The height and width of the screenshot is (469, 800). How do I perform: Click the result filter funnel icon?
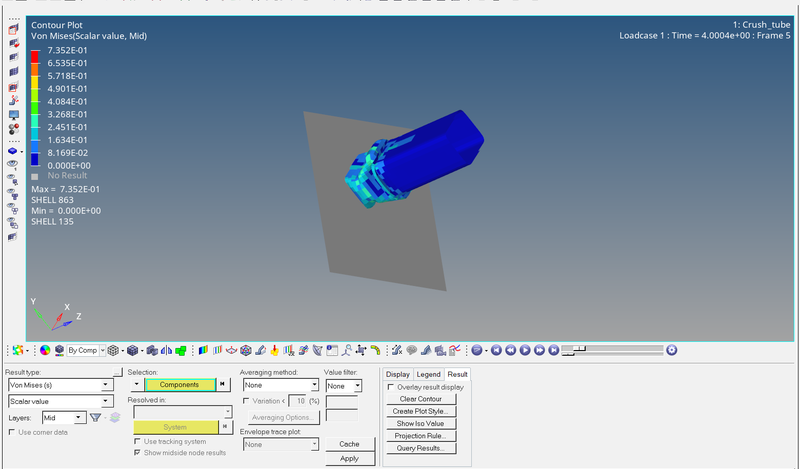[96, 417]
